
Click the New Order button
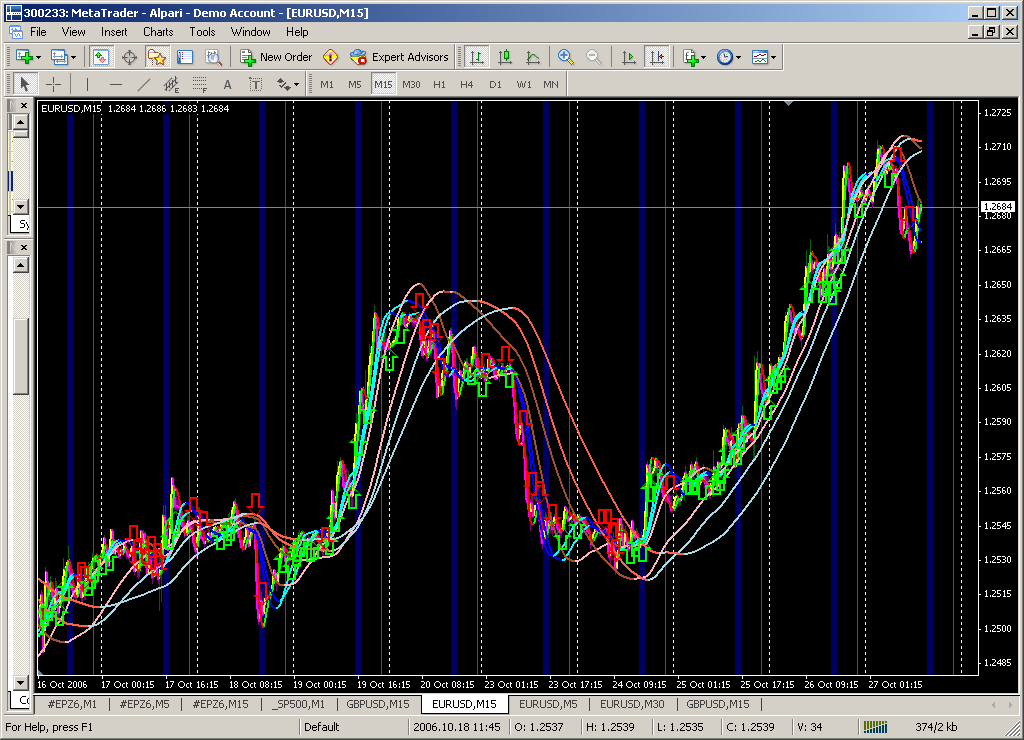[x=276, y=57]
